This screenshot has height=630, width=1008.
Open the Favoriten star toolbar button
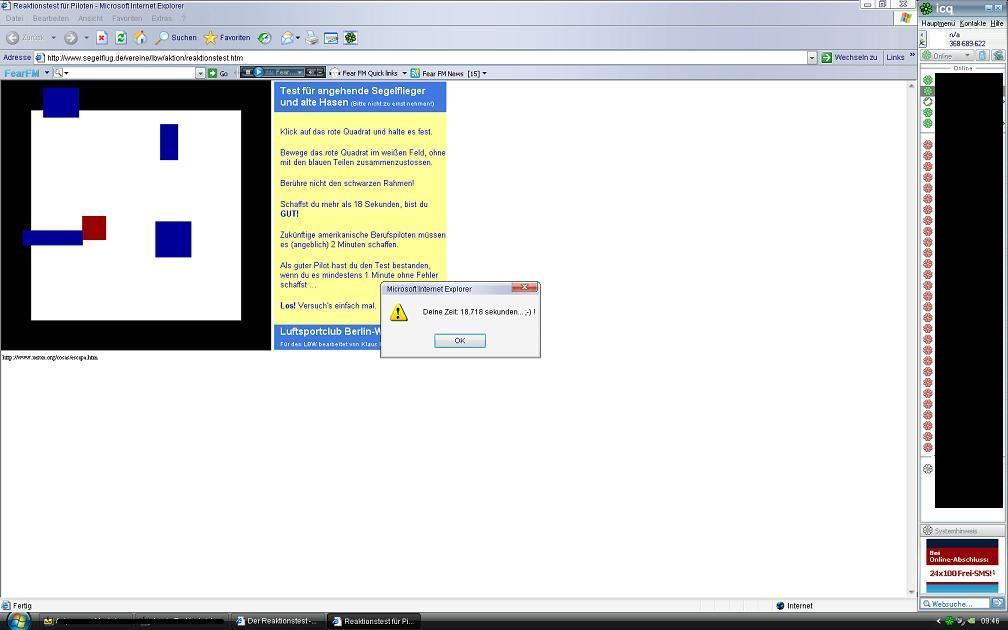click(227, 38)
